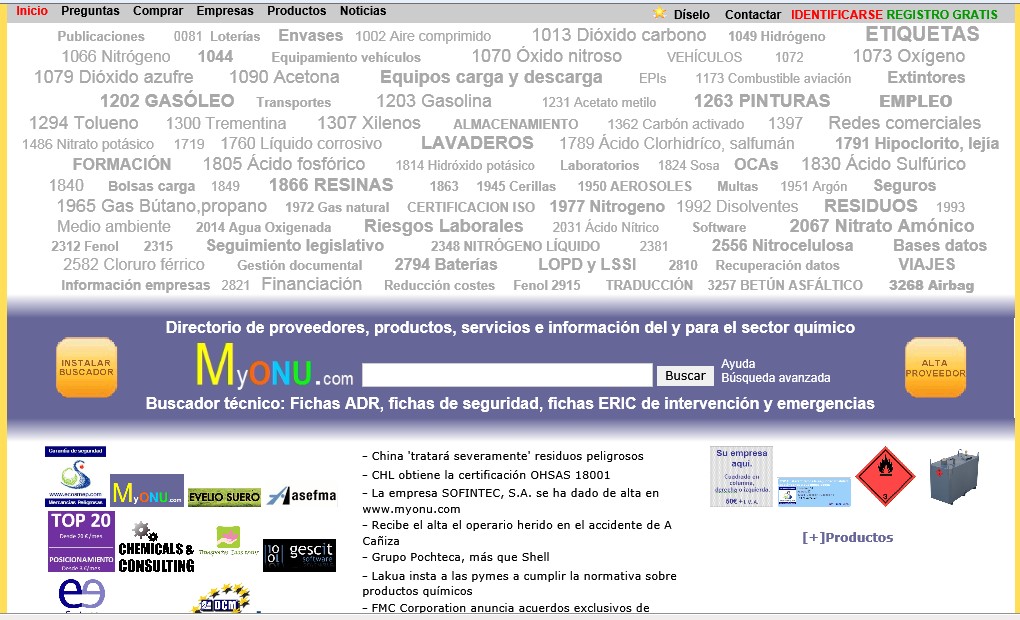Go to the Noticias menu item
1020x620 pixels.
point(363,11)
